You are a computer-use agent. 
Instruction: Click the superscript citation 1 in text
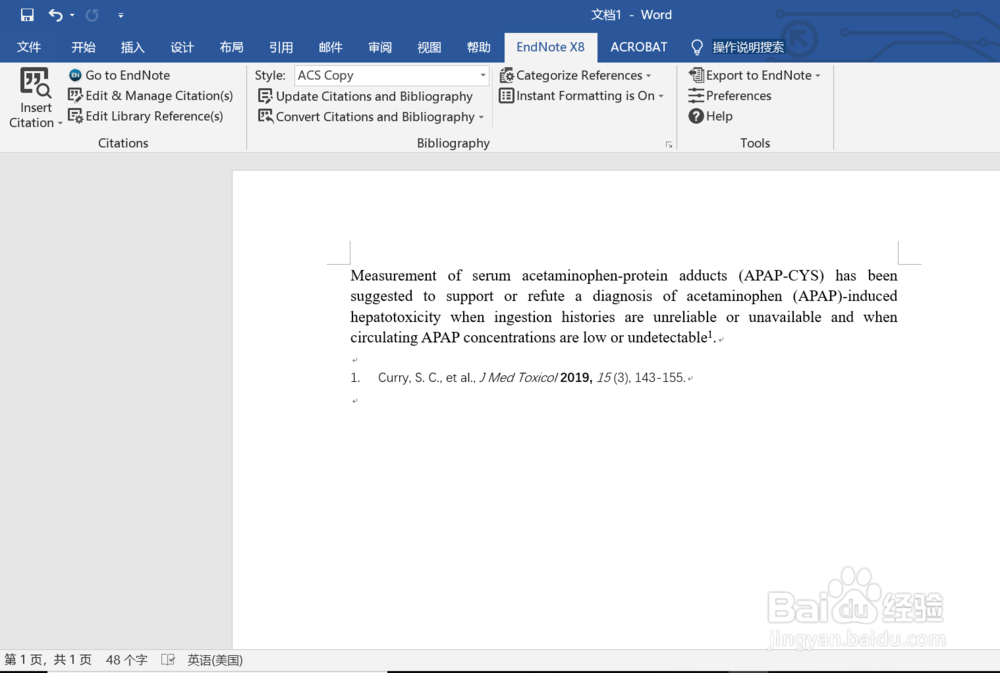(710, 334)
